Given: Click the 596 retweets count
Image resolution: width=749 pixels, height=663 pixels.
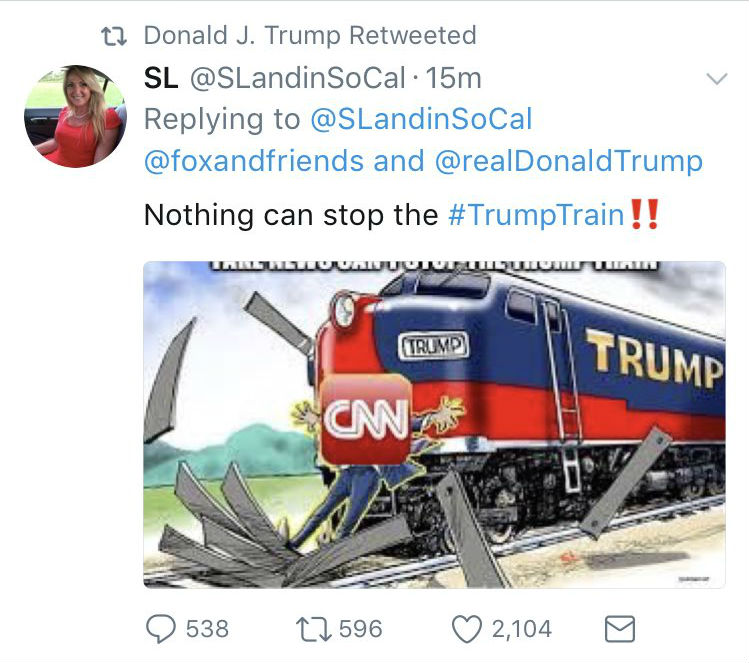Looking at the screenshot, I should [360, 628].
